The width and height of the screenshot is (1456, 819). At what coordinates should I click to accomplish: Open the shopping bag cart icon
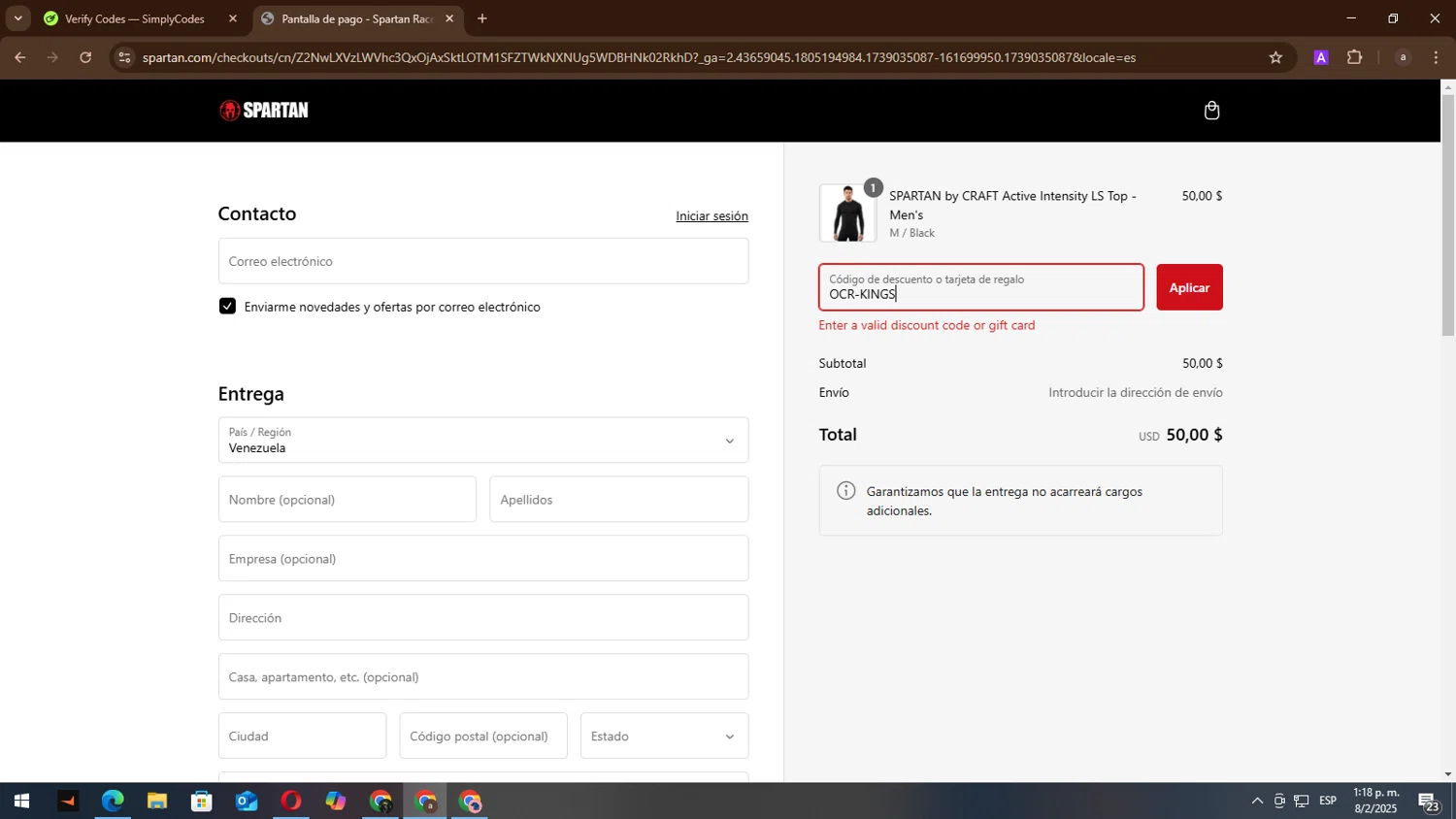[x=1211, y=111]
